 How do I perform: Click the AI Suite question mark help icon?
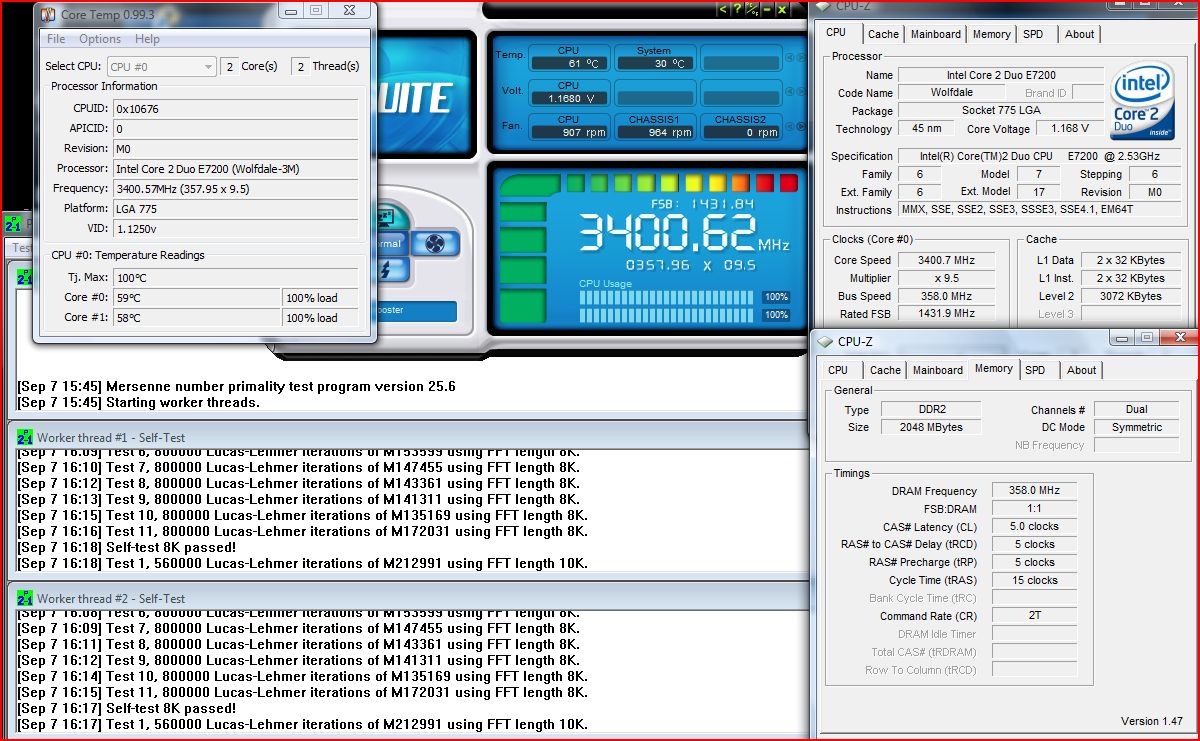(737, 9)
